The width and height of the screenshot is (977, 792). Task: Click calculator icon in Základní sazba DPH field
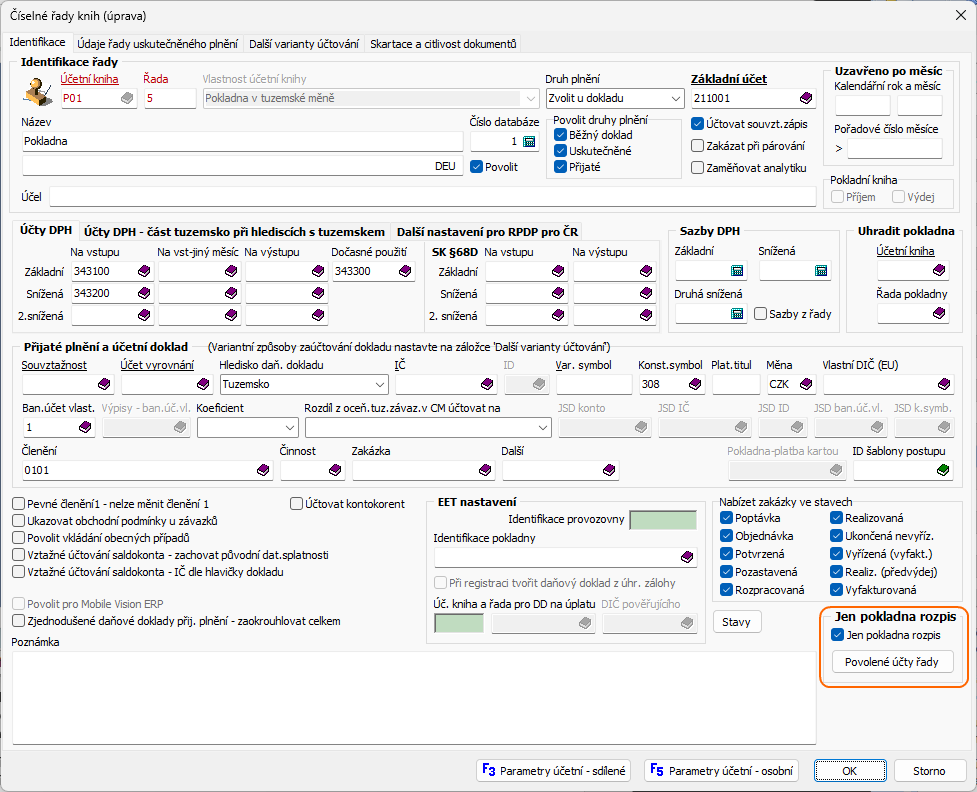[737, 271]
